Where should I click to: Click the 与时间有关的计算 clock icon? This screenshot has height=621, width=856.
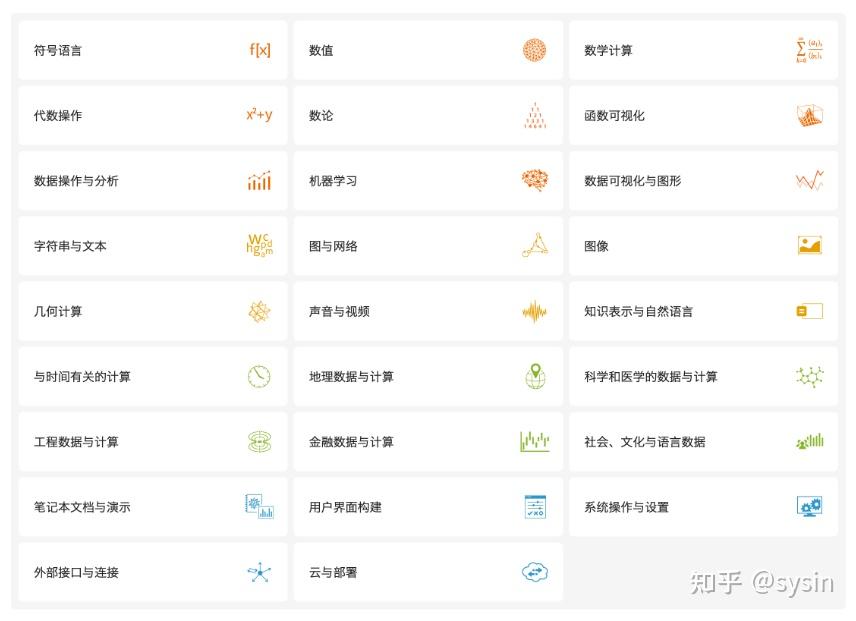(x=259, y=376)
